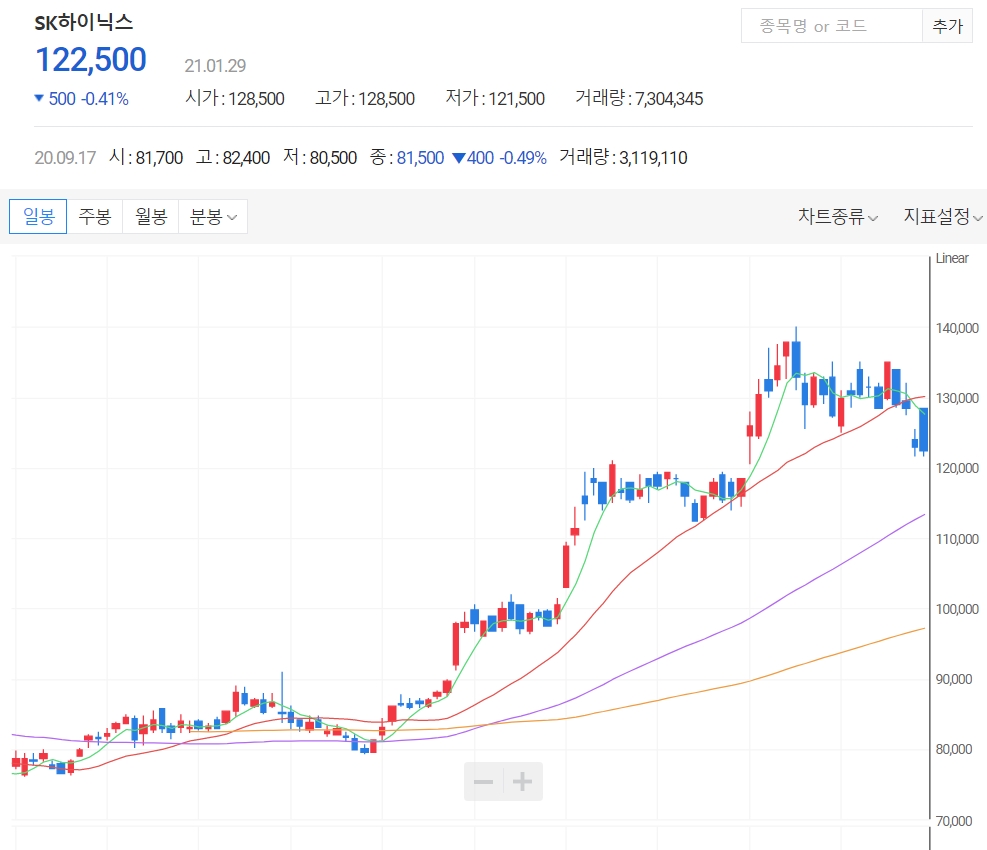Click the 80,000 price axis label

click(954, 749)
